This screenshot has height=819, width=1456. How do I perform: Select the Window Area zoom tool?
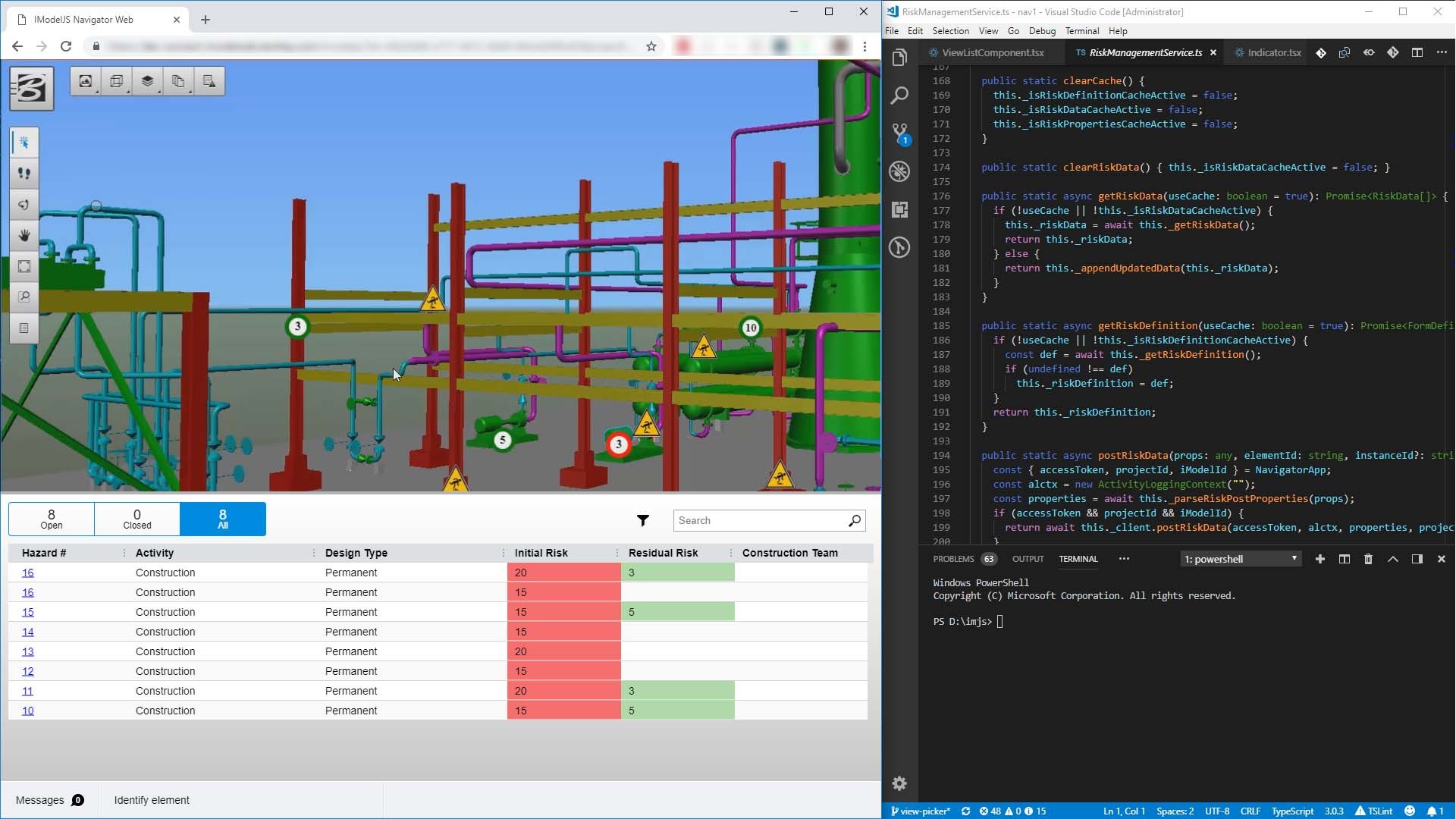pyautogui.click(x=24, y=297)
